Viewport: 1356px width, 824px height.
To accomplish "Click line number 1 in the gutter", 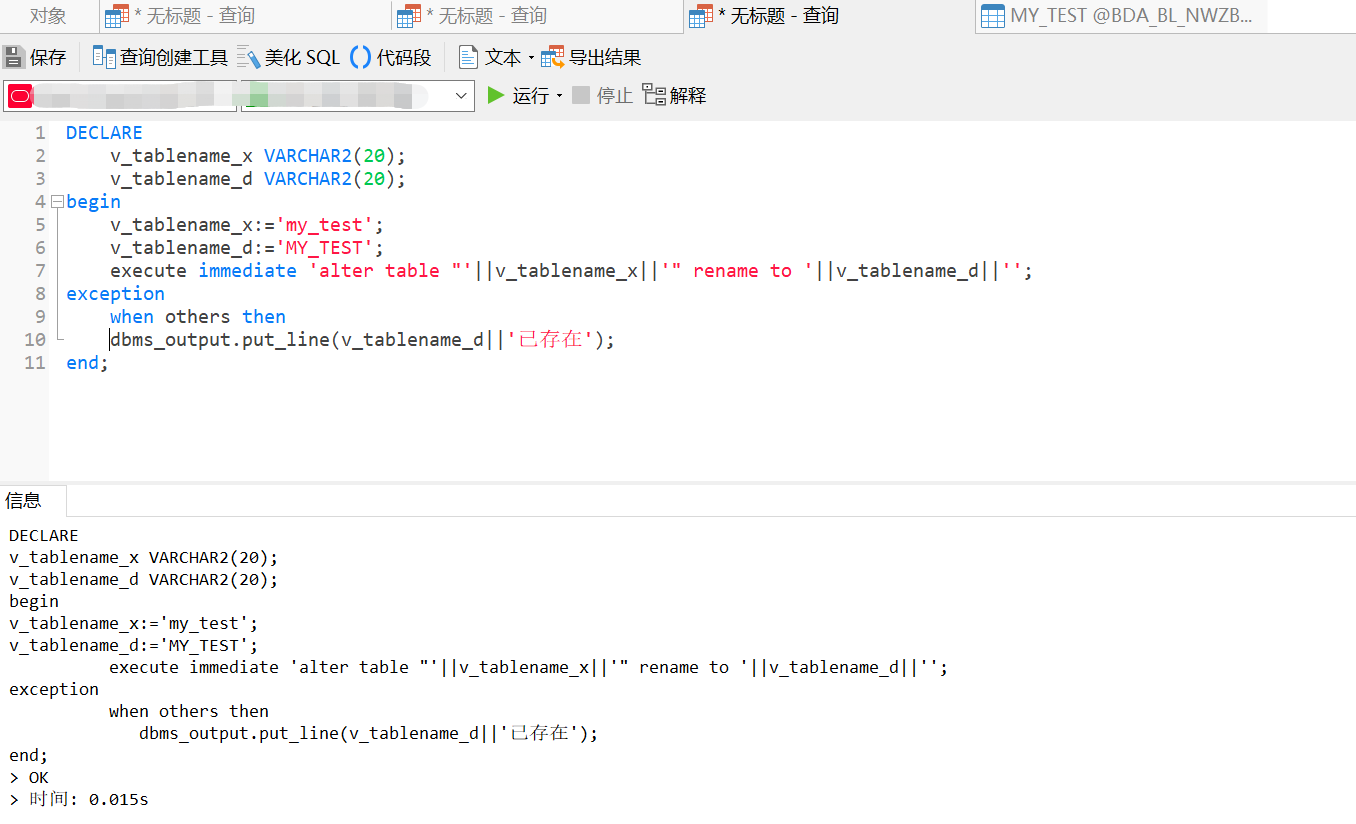I will tap(40, 133).
